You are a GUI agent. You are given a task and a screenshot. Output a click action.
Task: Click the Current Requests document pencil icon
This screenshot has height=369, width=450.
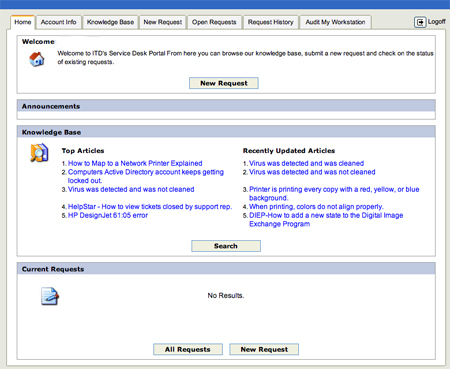coord(50,296)
